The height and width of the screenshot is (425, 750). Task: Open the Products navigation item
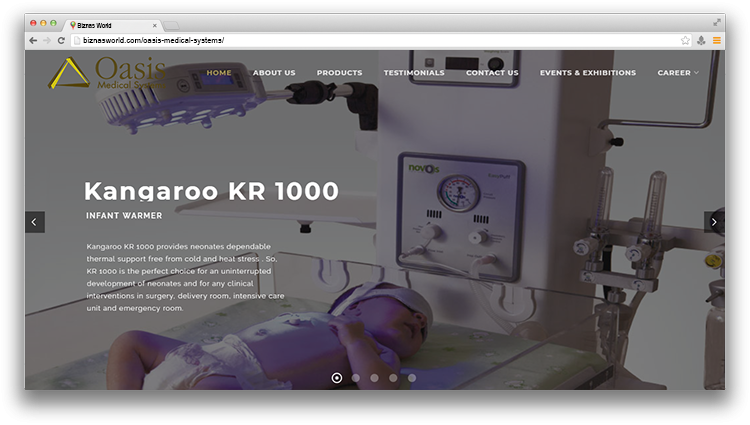[339, 73]
